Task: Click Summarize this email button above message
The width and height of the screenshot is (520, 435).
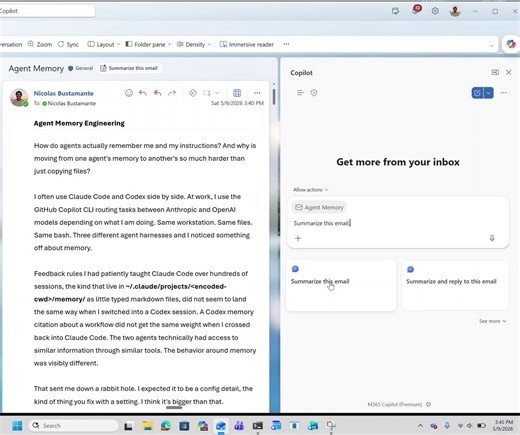Action: click(129, 68)
